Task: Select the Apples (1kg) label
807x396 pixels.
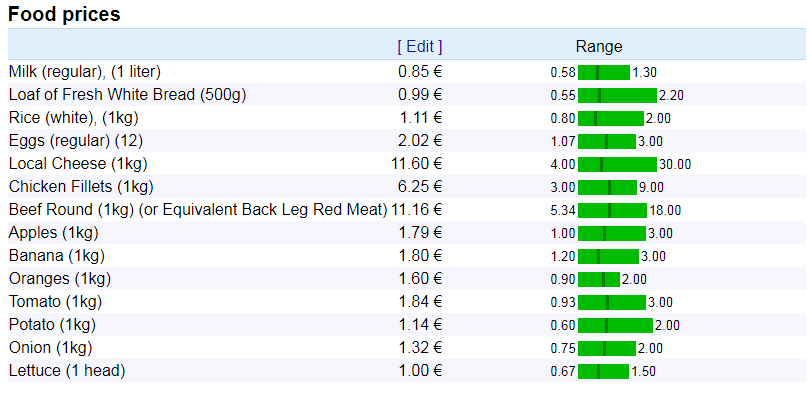Action: coord(54,233)
